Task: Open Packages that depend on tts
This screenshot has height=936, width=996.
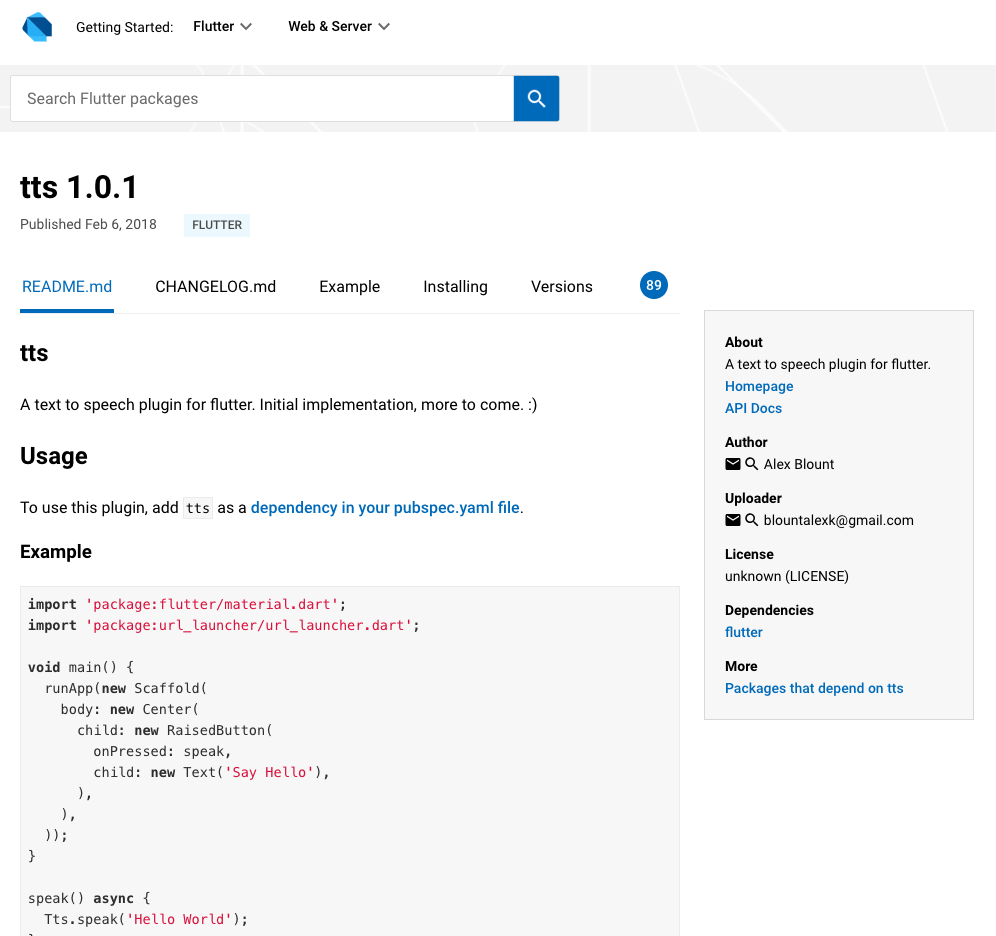Action: point(814,688)
